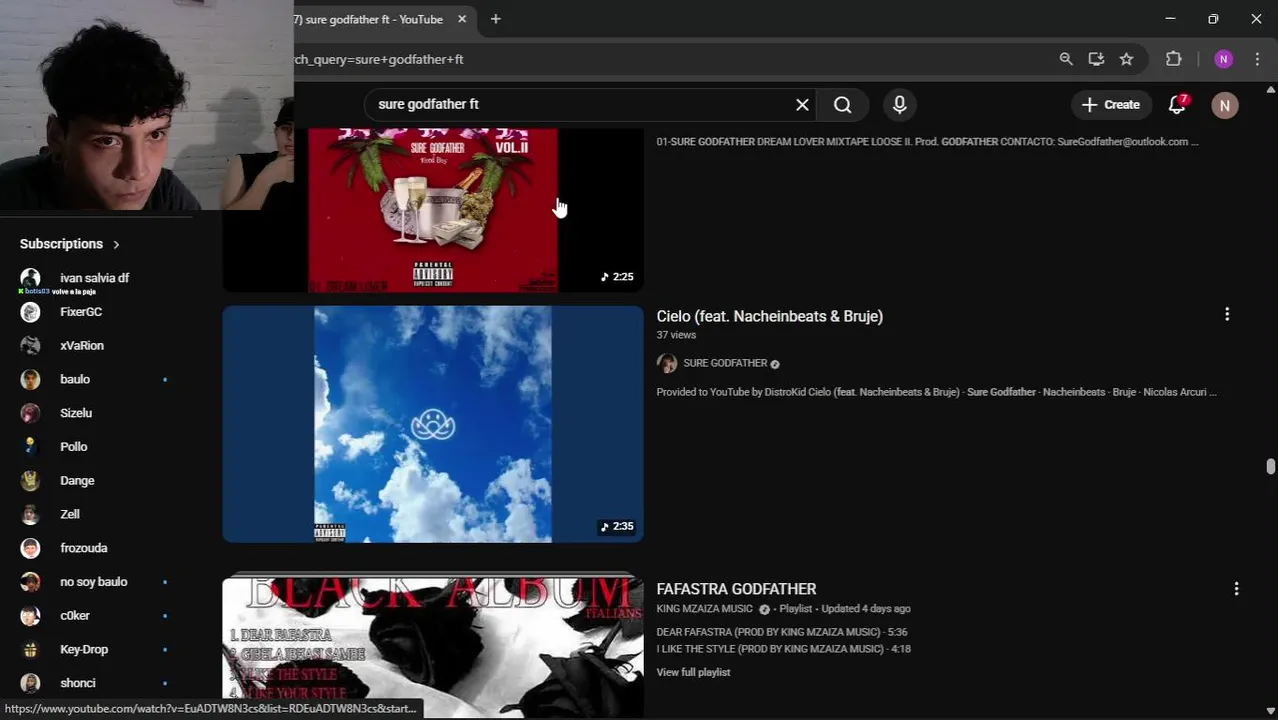The image size is (1278, 720).
Task: Click the browser zoom magnifier icon
Action: coord(1066,59)
